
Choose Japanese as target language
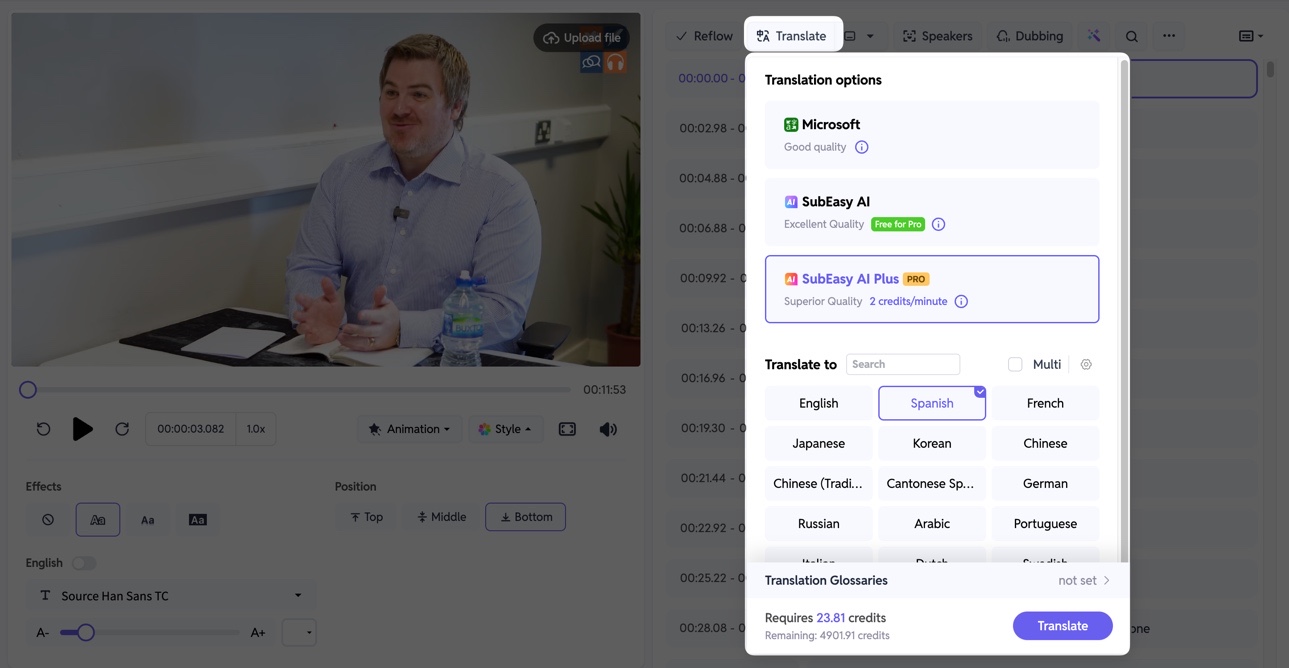[819, 443]
